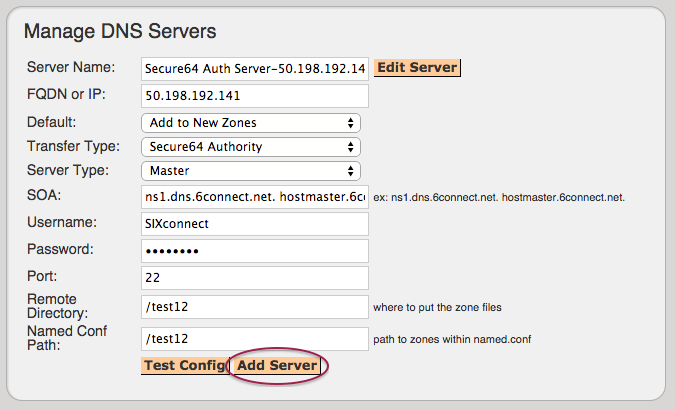Screen dimensions: 675x410
Task: Click the arrows on the Default selector
Action: 350,123
